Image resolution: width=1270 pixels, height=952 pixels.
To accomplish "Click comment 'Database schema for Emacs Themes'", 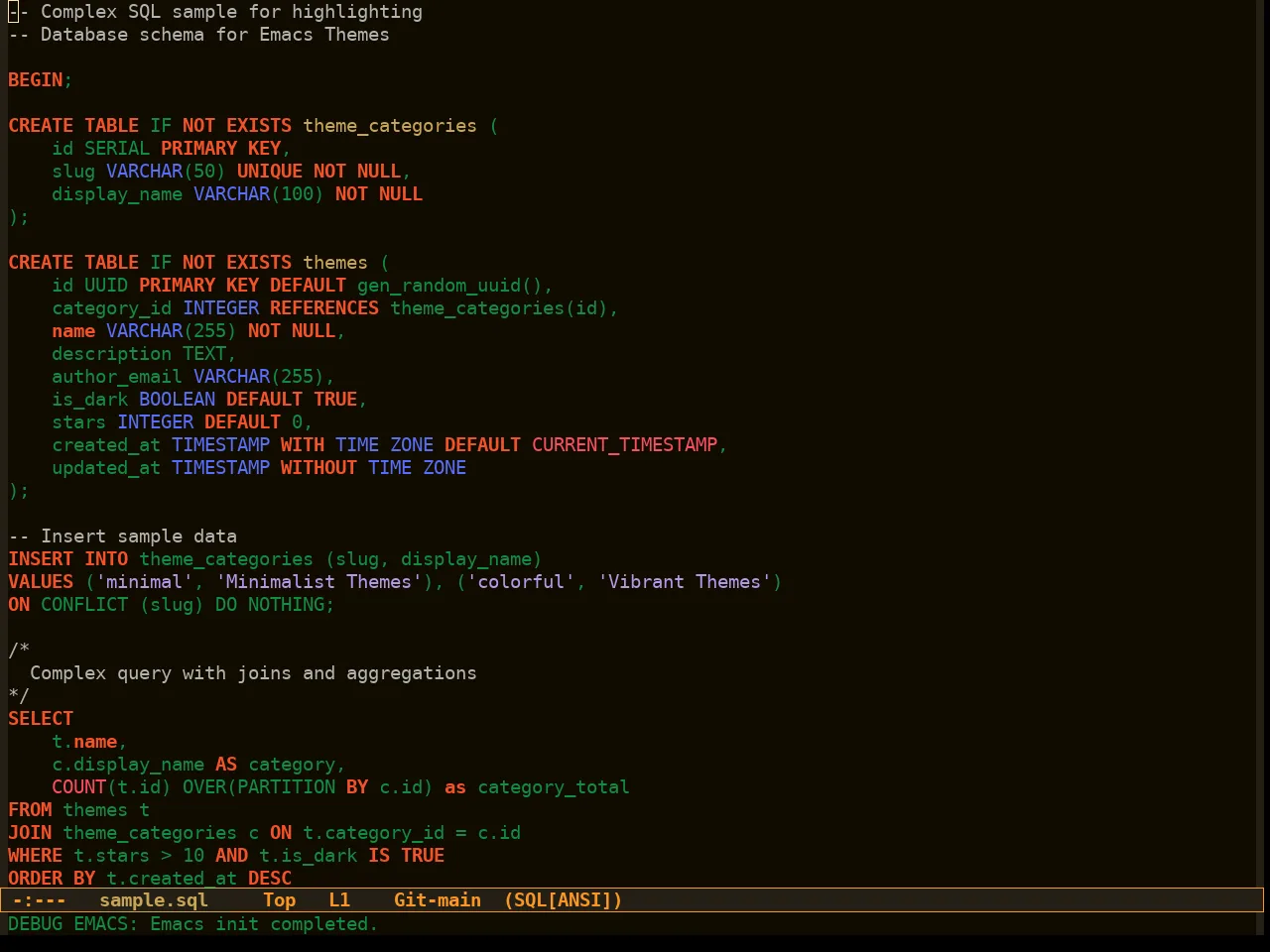I will coord(198,35).
